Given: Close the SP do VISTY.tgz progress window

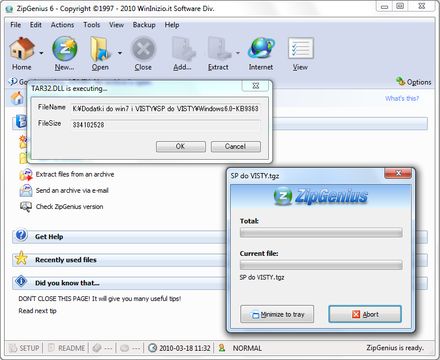Looking at the screenshot, I should click(398, 173).
